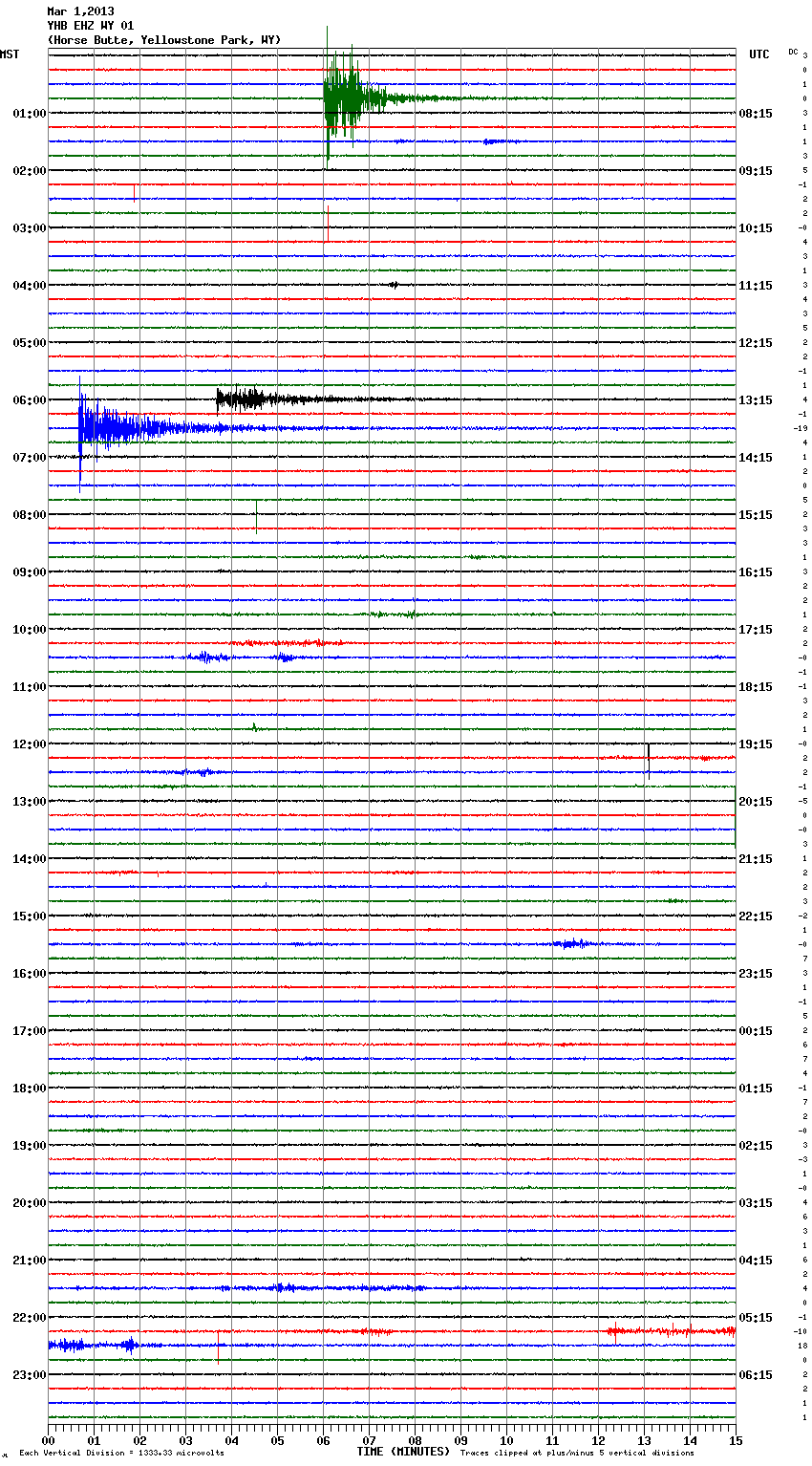Click the blue noise burst on the 15:00 hour trace
Screen dimensions: 812x1466
tap(573, 943)
